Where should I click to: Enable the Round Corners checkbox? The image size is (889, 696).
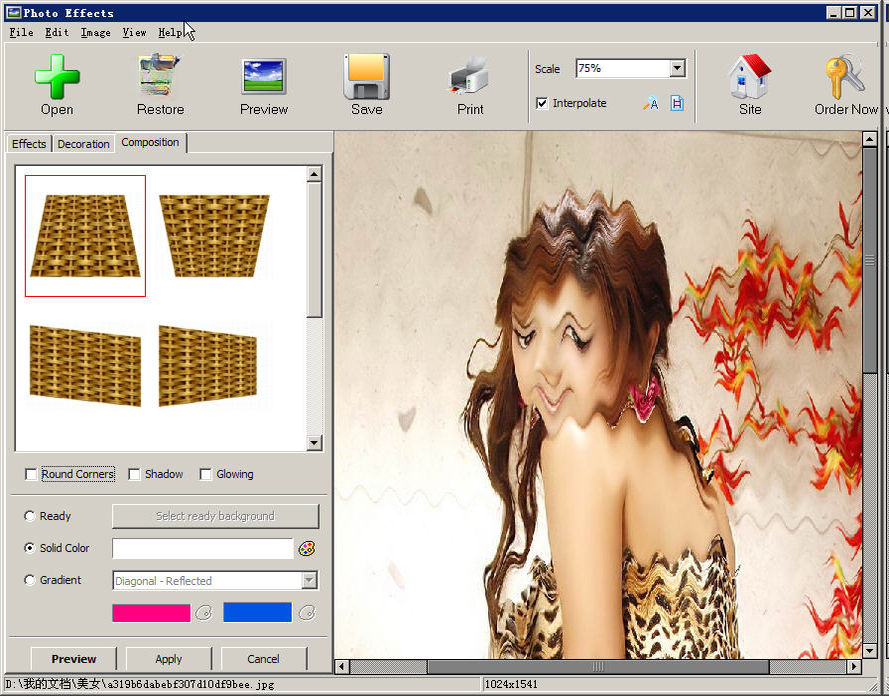pyautogui.click(x=31, y=474)
